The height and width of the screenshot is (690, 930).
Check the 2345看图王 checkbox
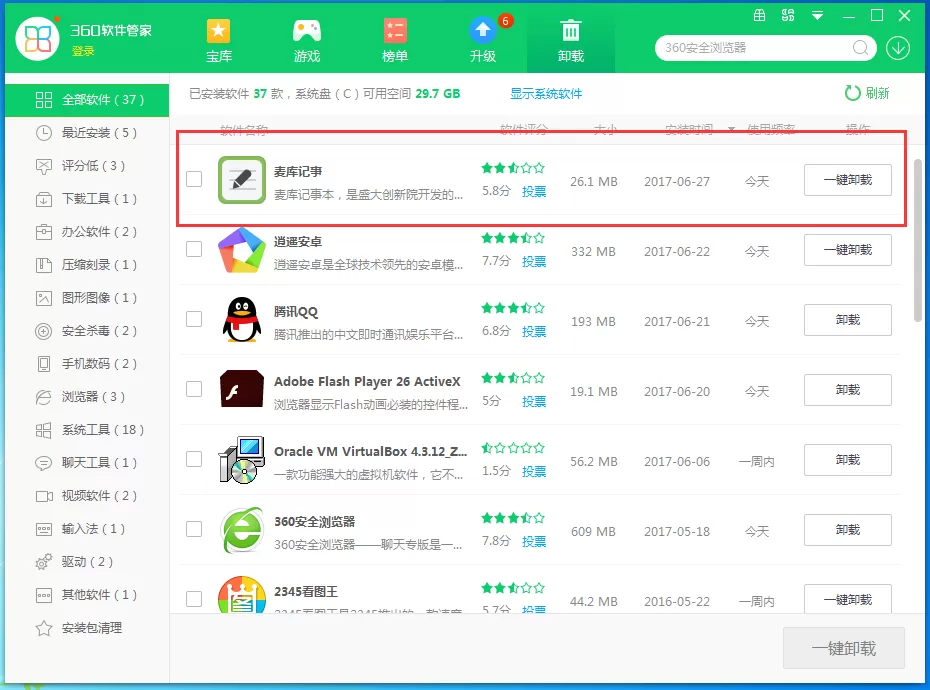tap(194, 599)
